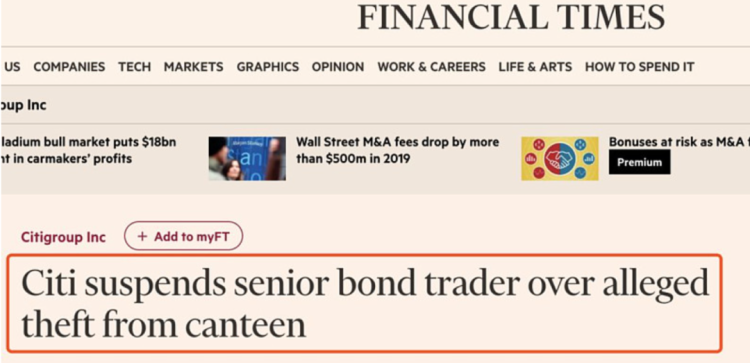Open the Life & Arts section
Image resolution: width=750 pixels, height=363 pixels.
(535, 66)
